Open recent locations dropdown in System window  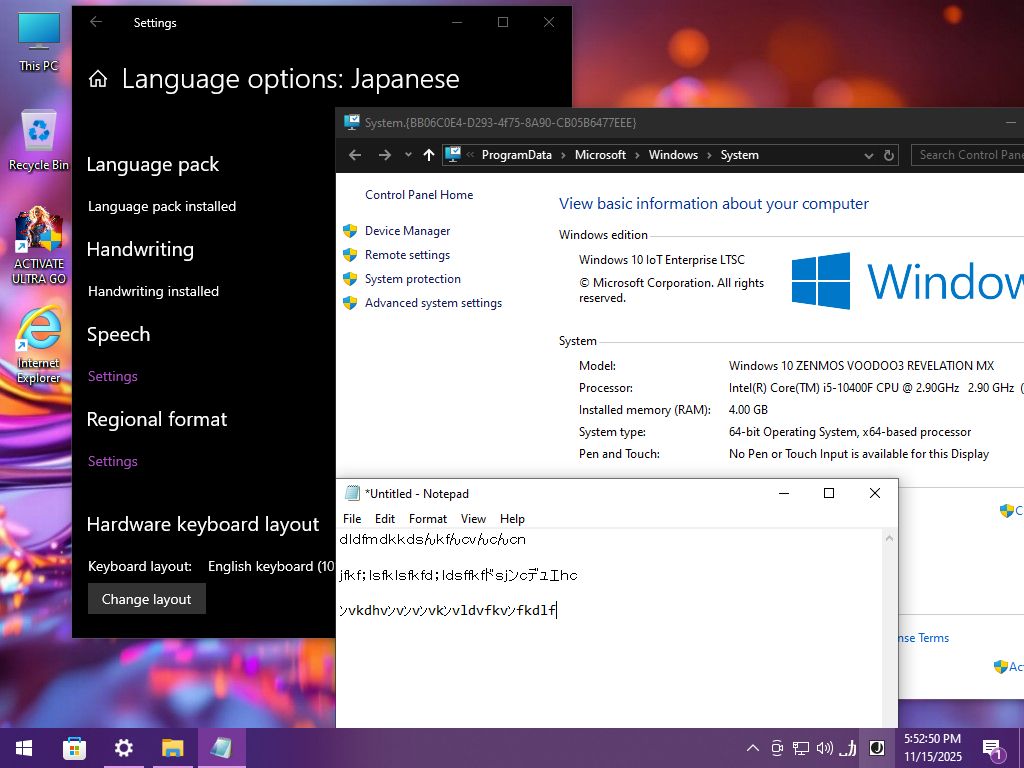pyautogui.click(x=408, y=155)
